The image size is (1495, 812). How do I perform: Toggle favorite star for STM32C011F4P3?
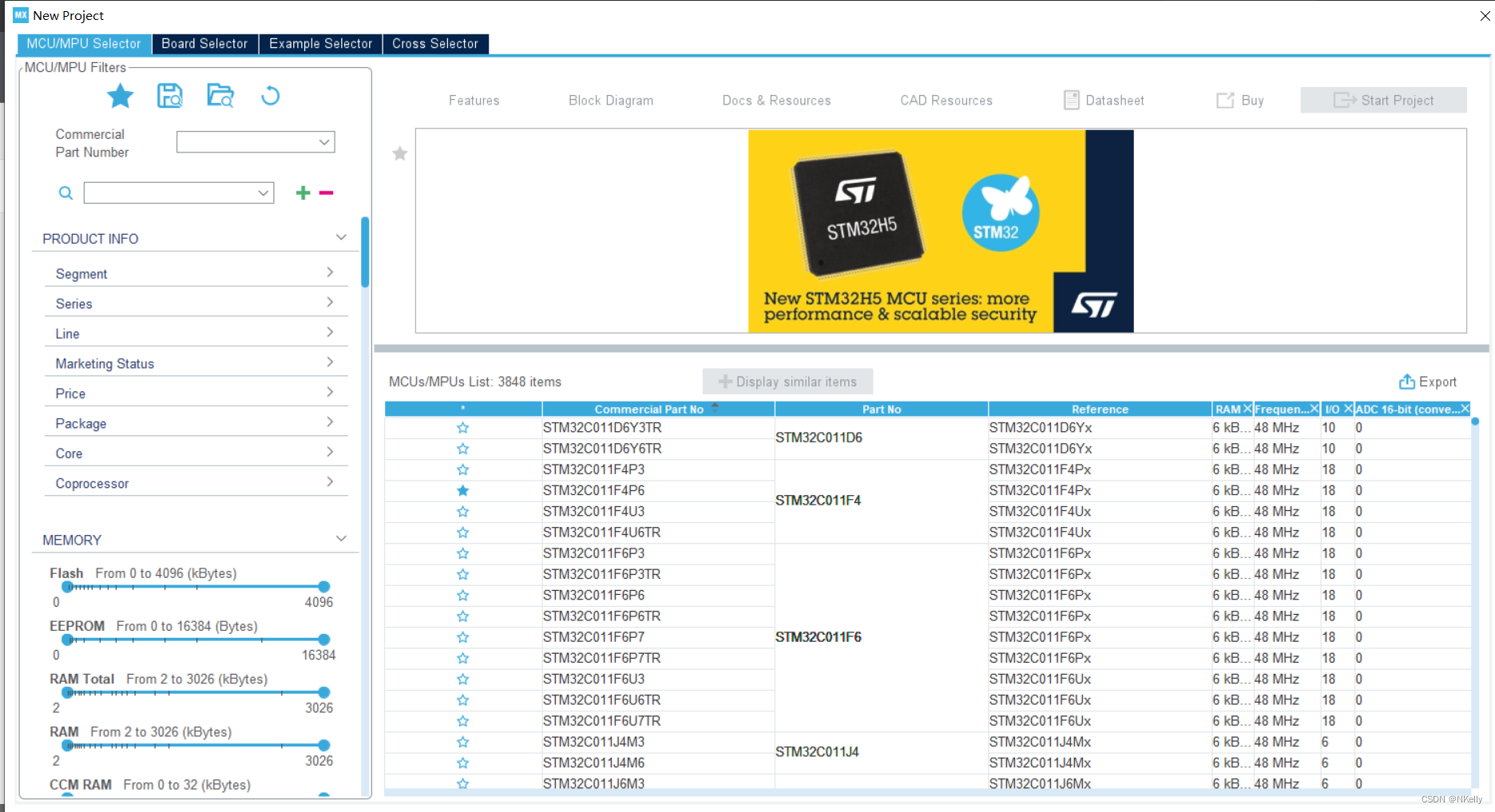click(462, 469)
